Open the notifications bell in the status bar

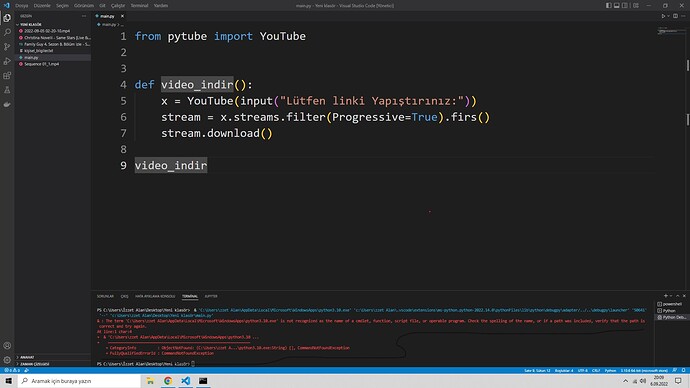point(683,370)
